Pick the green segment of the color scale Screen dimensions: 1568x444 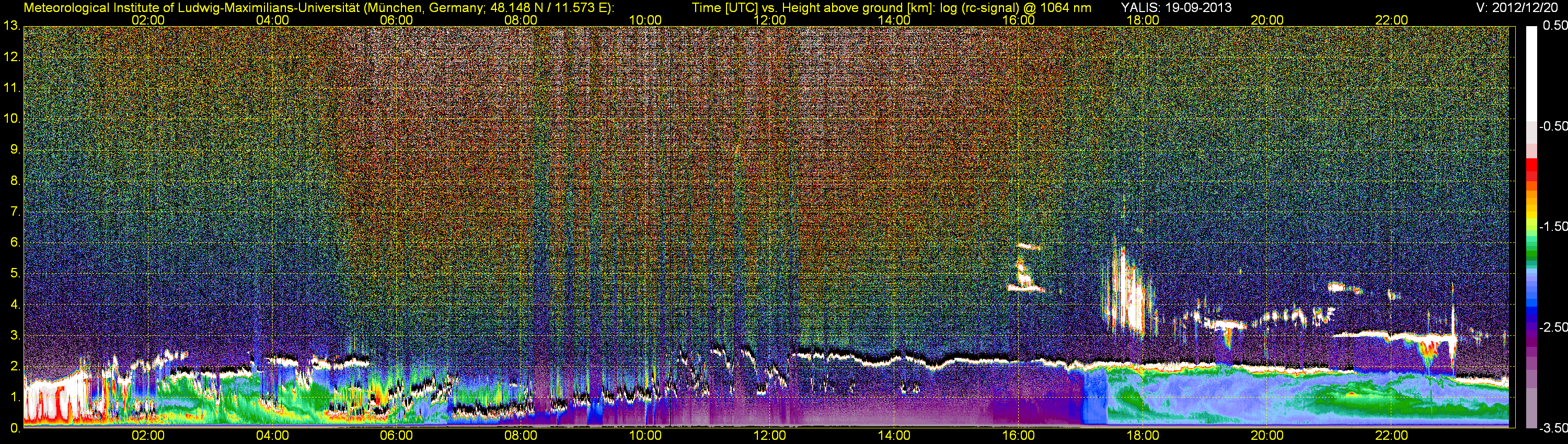click(1531, 254)
